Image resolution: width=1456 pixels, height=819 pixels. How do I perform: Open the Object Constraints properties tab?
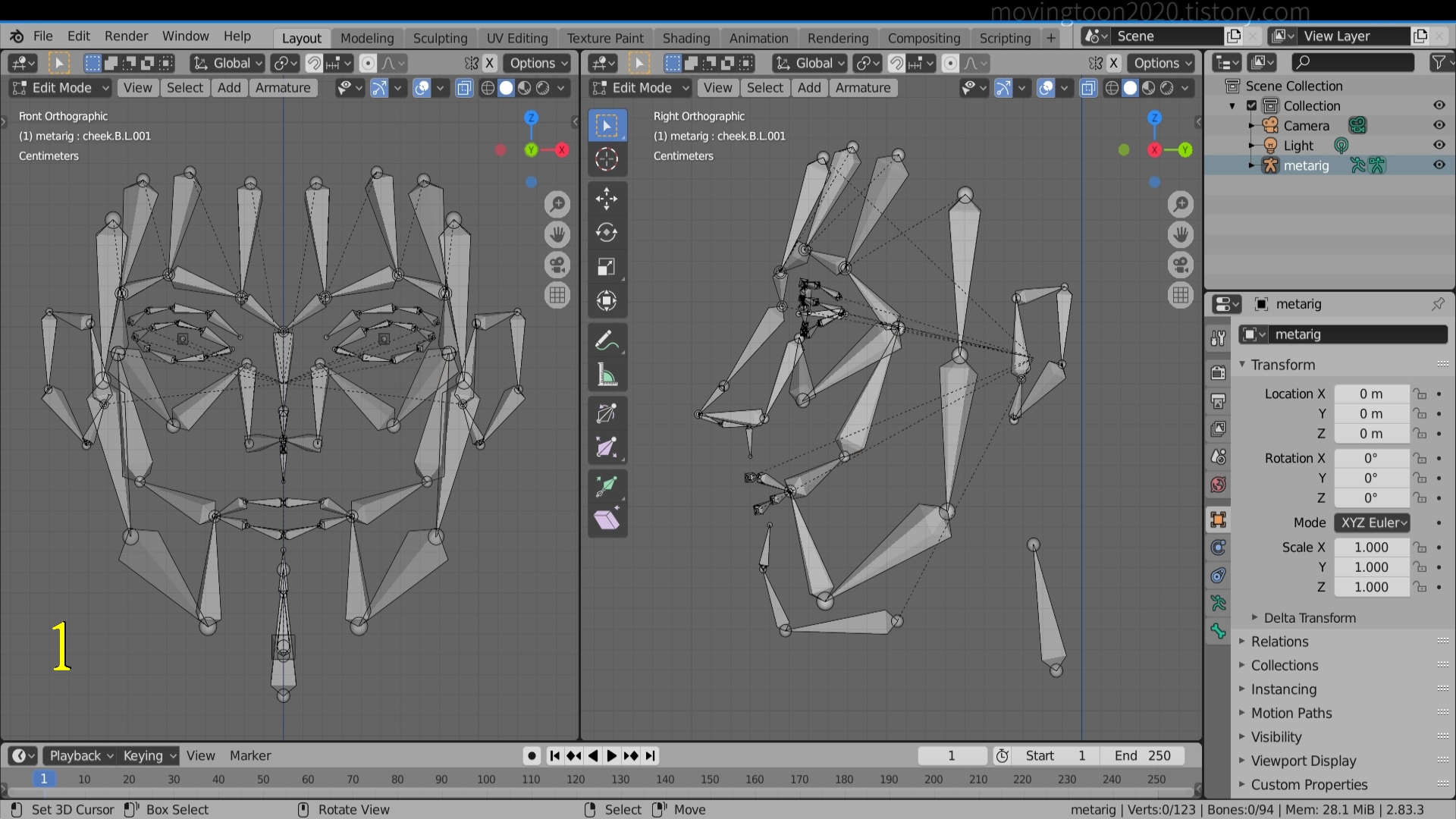click(1219, 575)
